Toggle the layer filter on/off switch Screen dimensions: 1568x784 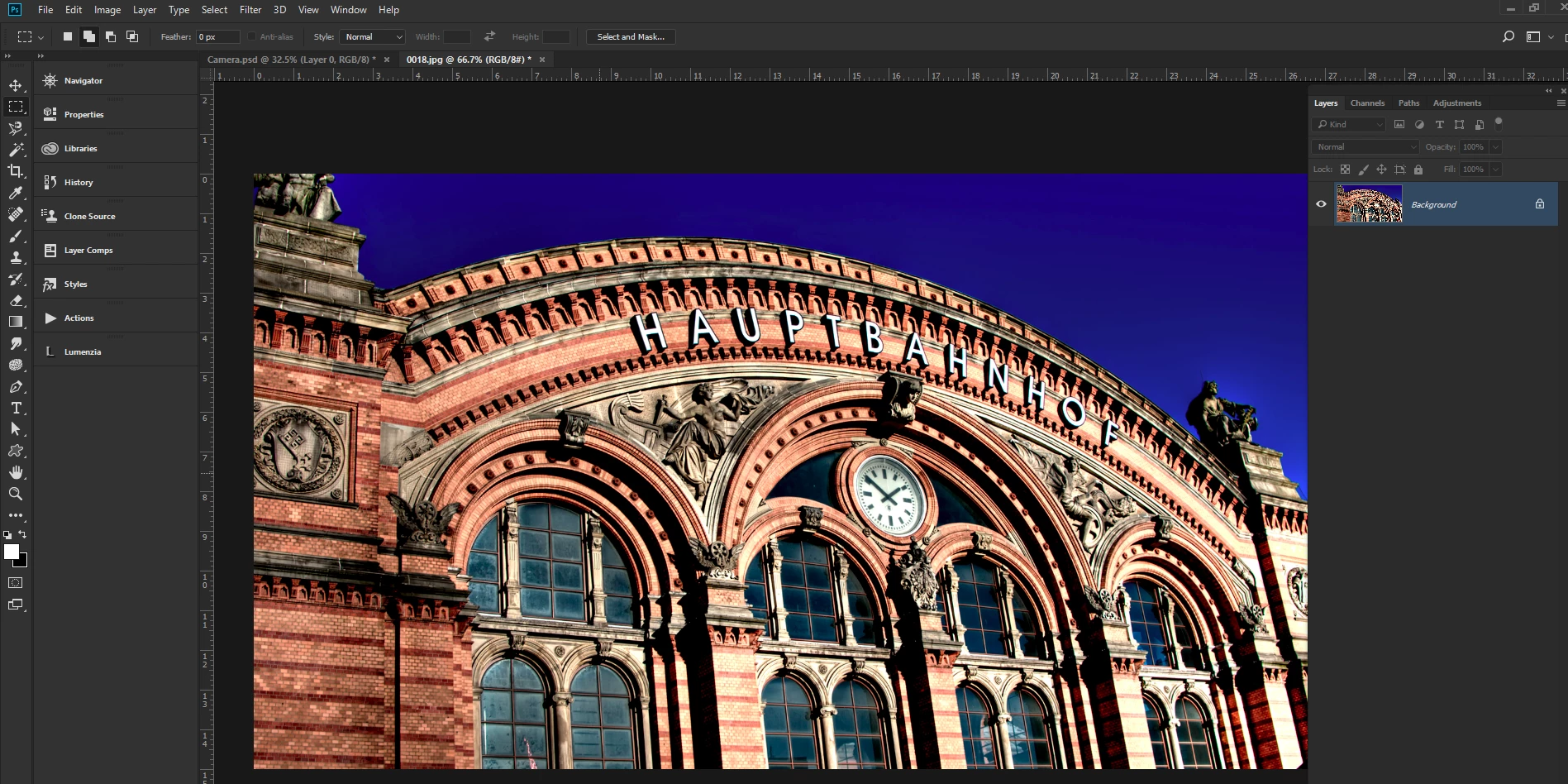pyautogui.click(x=1499, y=124)
